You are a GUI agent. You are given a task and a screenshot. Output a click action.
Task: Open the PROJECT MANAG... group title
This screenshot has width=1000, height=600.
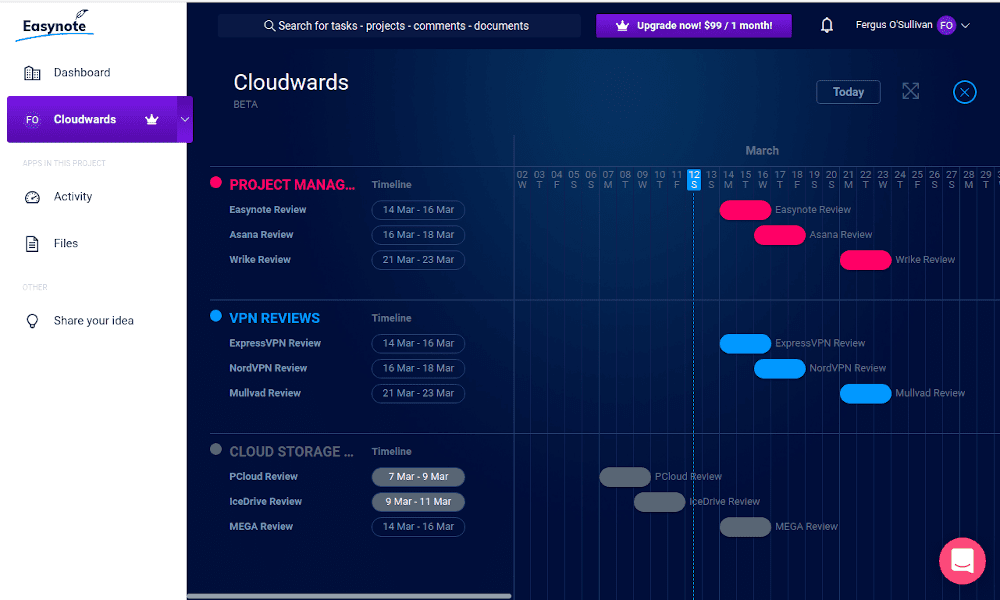[x=292, y=185]
